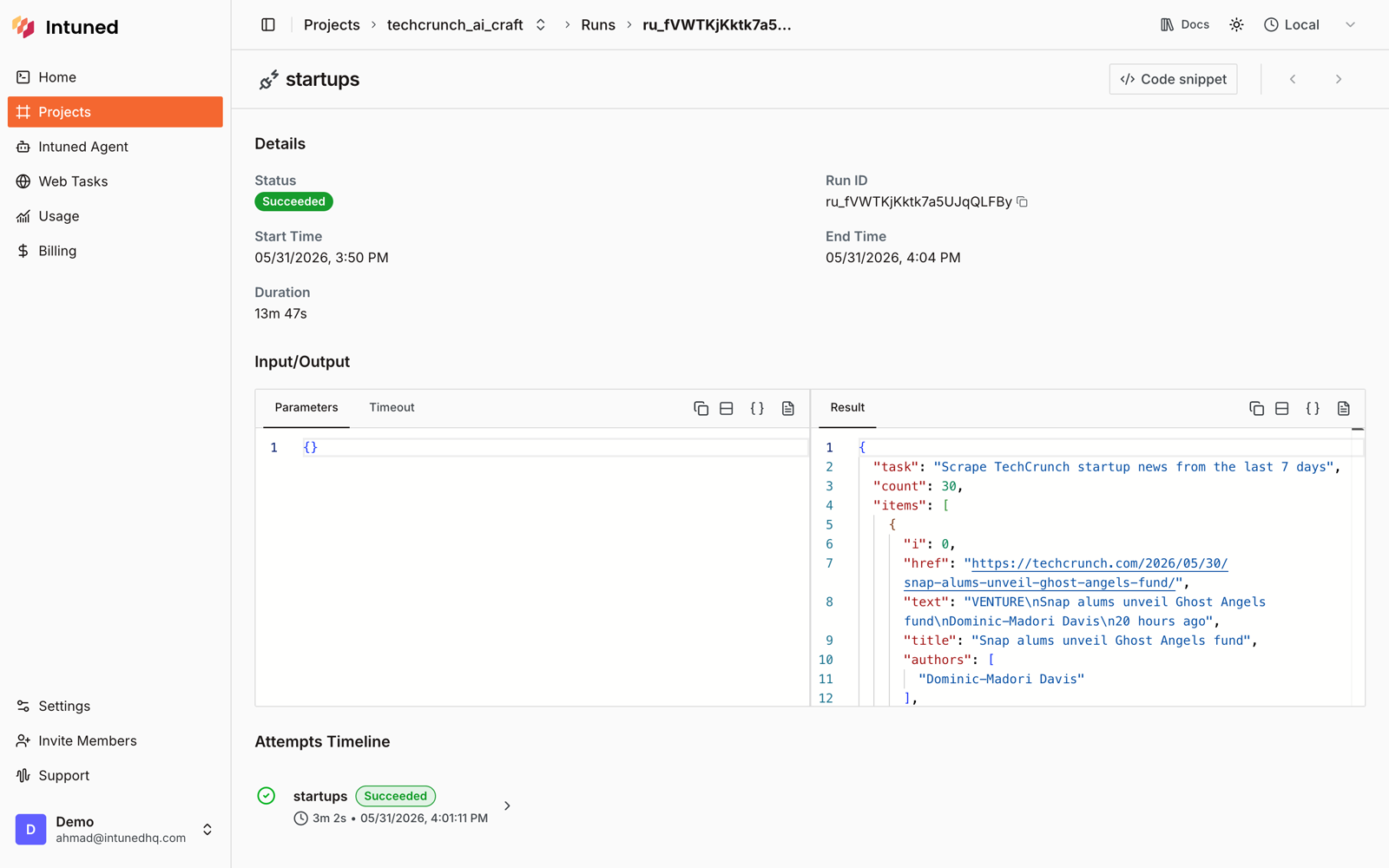Click attempt success check icon
Screen dimensions: 1389x868
point(267,796)
